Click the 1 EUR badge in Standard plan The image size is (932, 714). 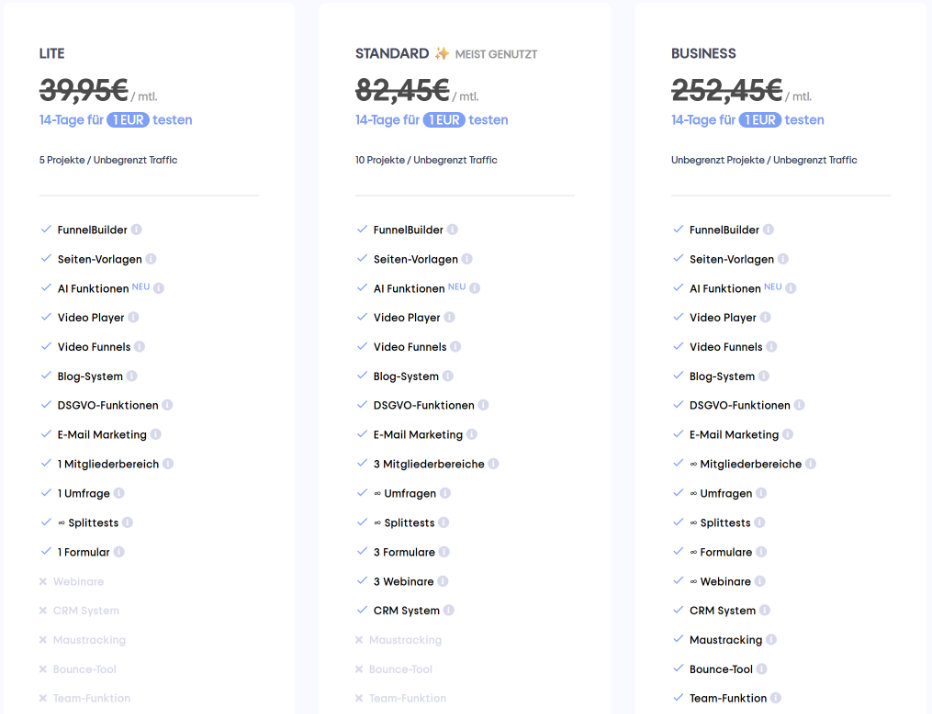tap(444, 120)
